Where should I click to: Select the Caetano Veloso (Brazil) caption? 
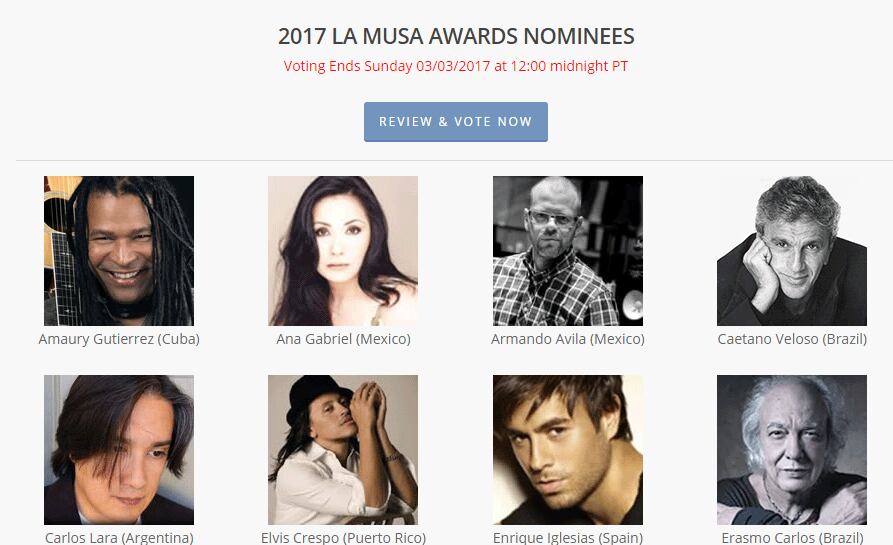point(792,339)
